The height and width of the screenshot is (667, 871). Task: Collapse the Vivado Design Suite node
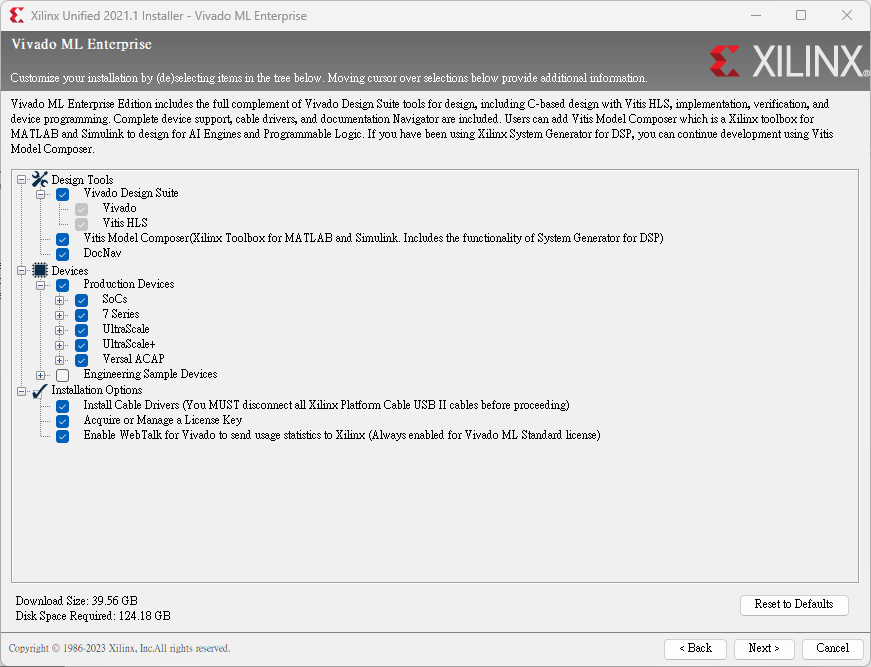pyautogui.click(x=41, y=194)
